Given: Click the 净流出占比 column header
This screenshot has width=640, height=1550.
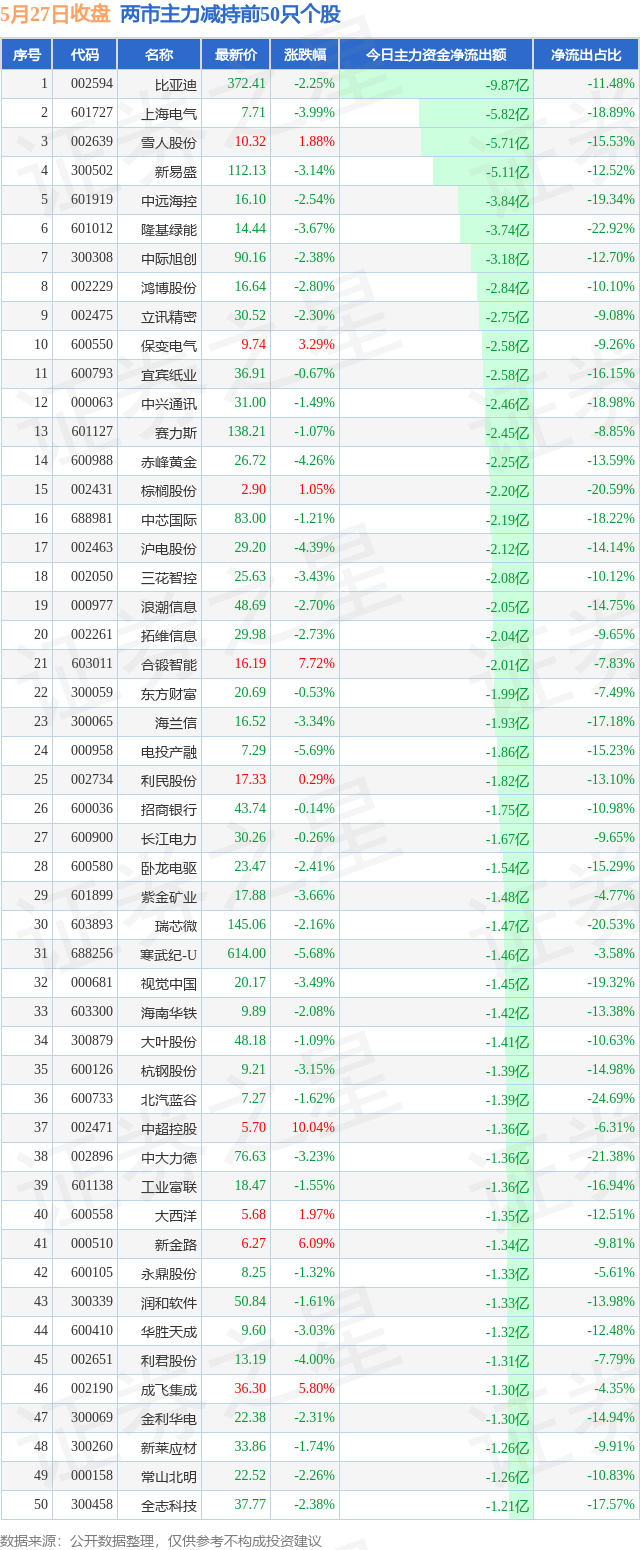Looking at the screenshot, I should 586,55.
